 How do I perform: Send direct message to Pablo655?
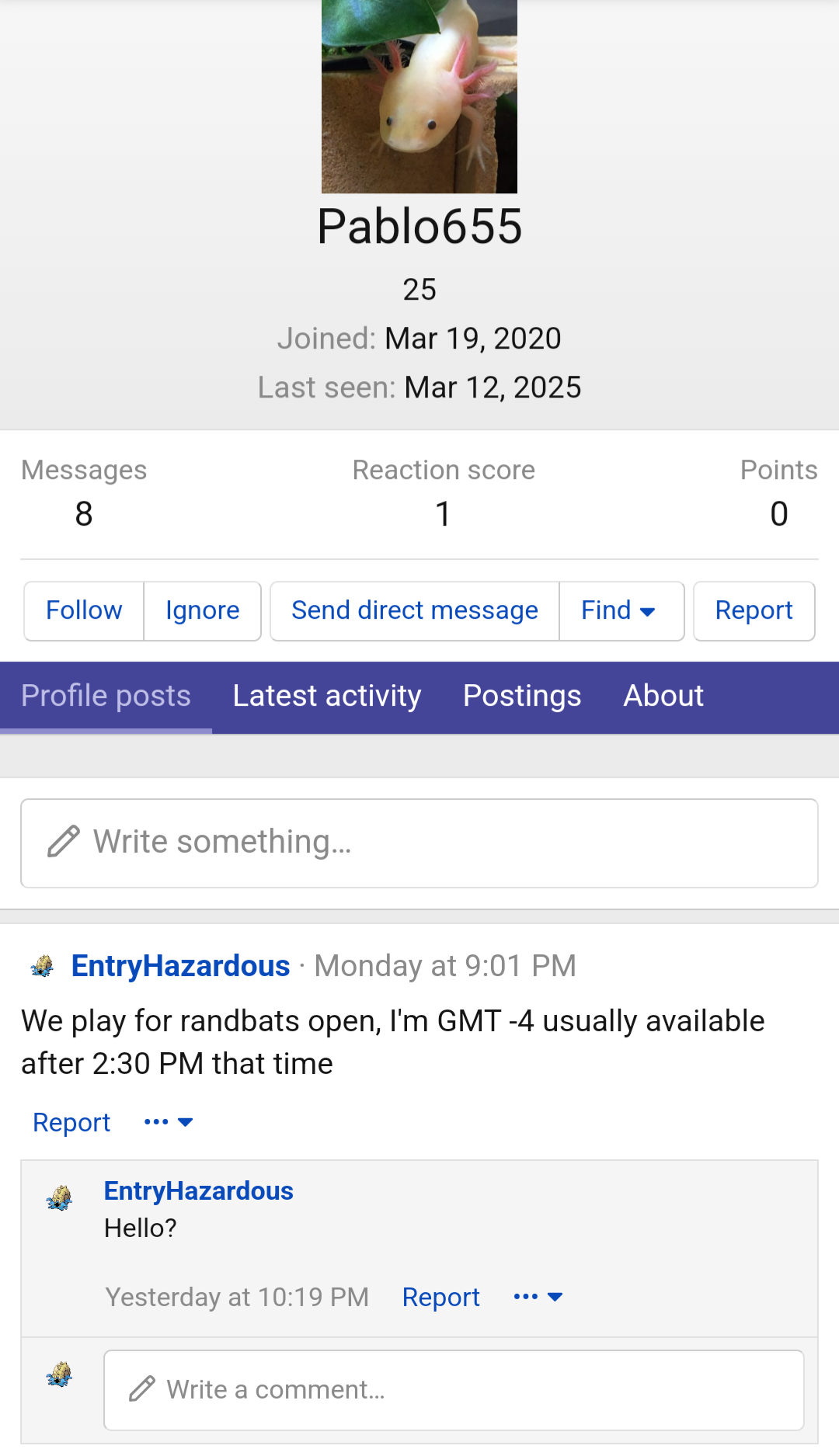point(415,611)
